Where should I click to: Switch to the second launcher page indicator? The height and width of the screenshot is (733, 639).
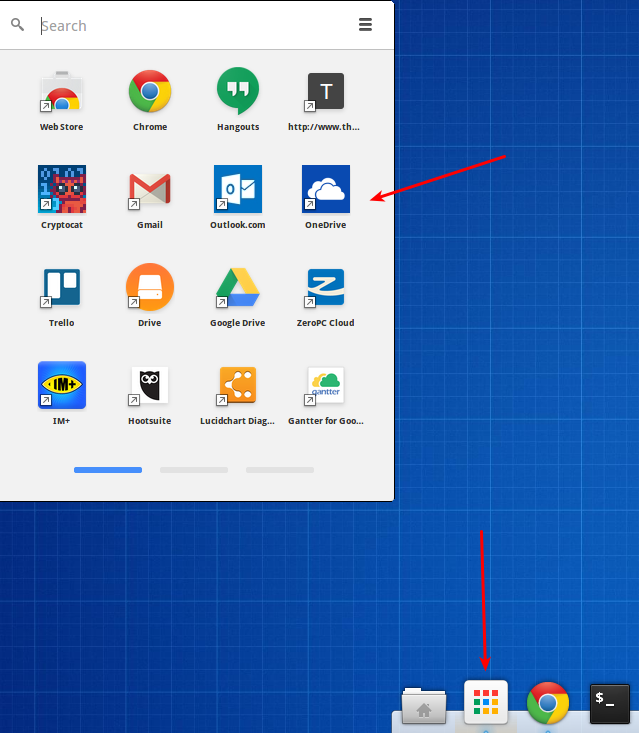[x=194, y=470]
